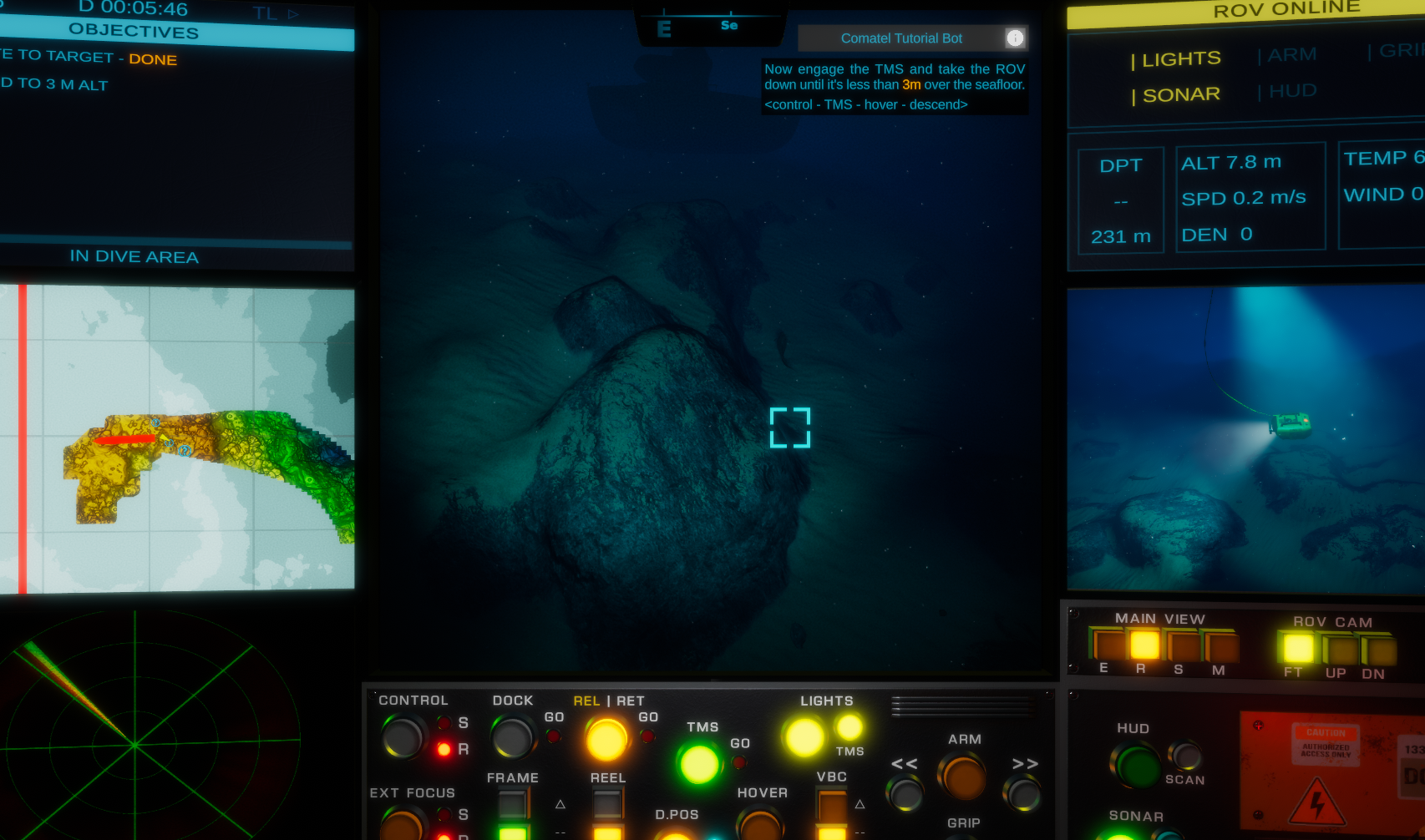Click the compass heading strip
The image size is (1425, 840).
click(x=711, y=25)
